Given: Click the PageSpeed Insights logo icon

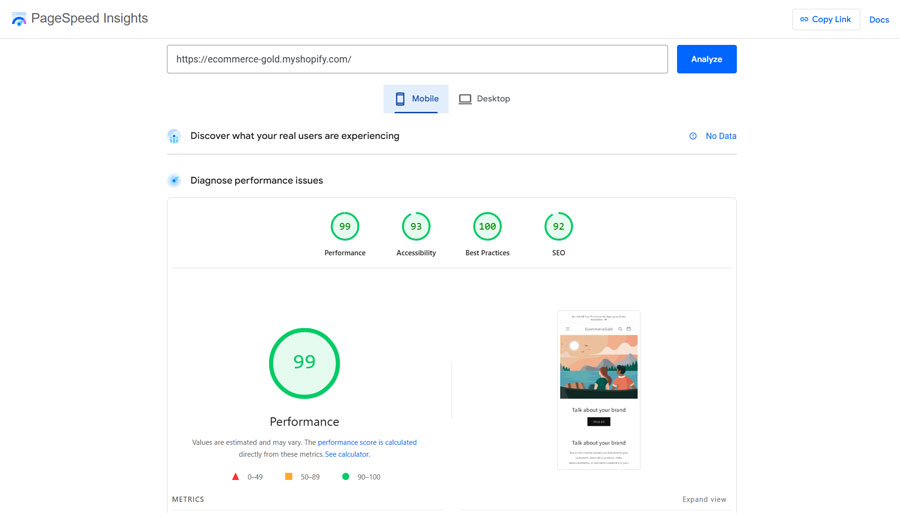Looking at the screenshot, I should click(19, 19).
